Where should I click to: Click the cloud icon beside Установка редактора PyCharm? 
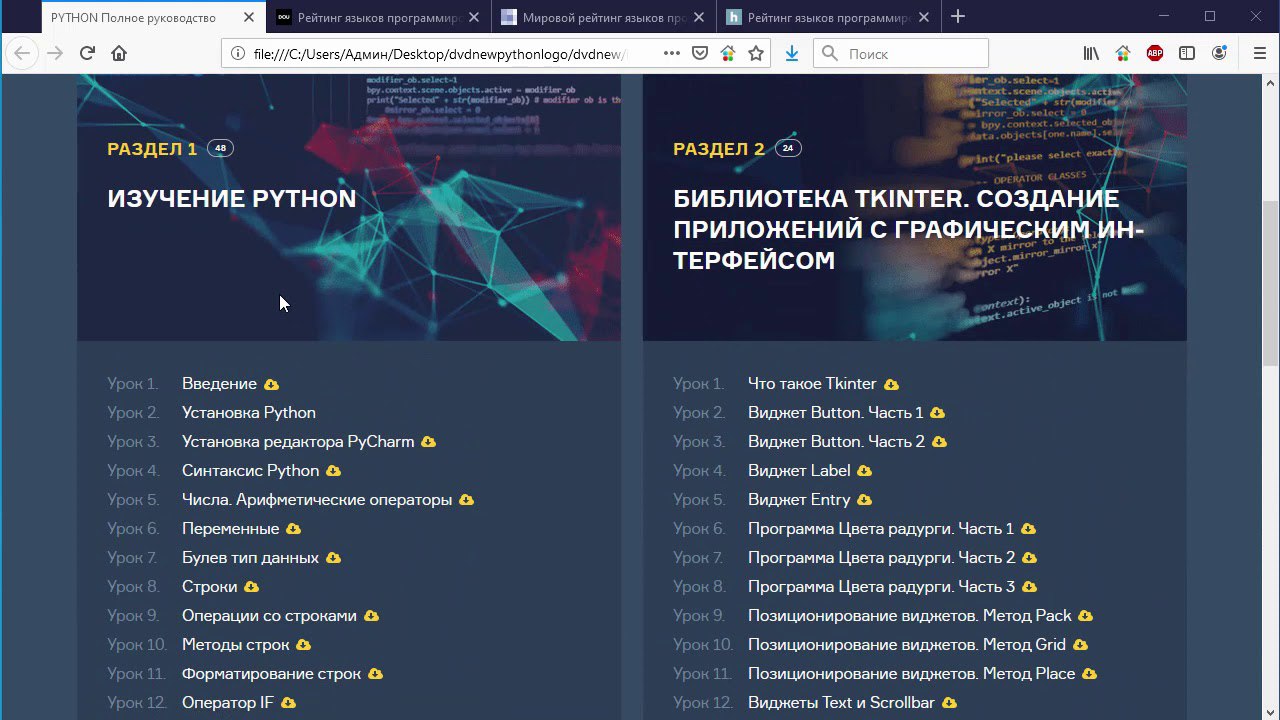click(x=428, y=442)
